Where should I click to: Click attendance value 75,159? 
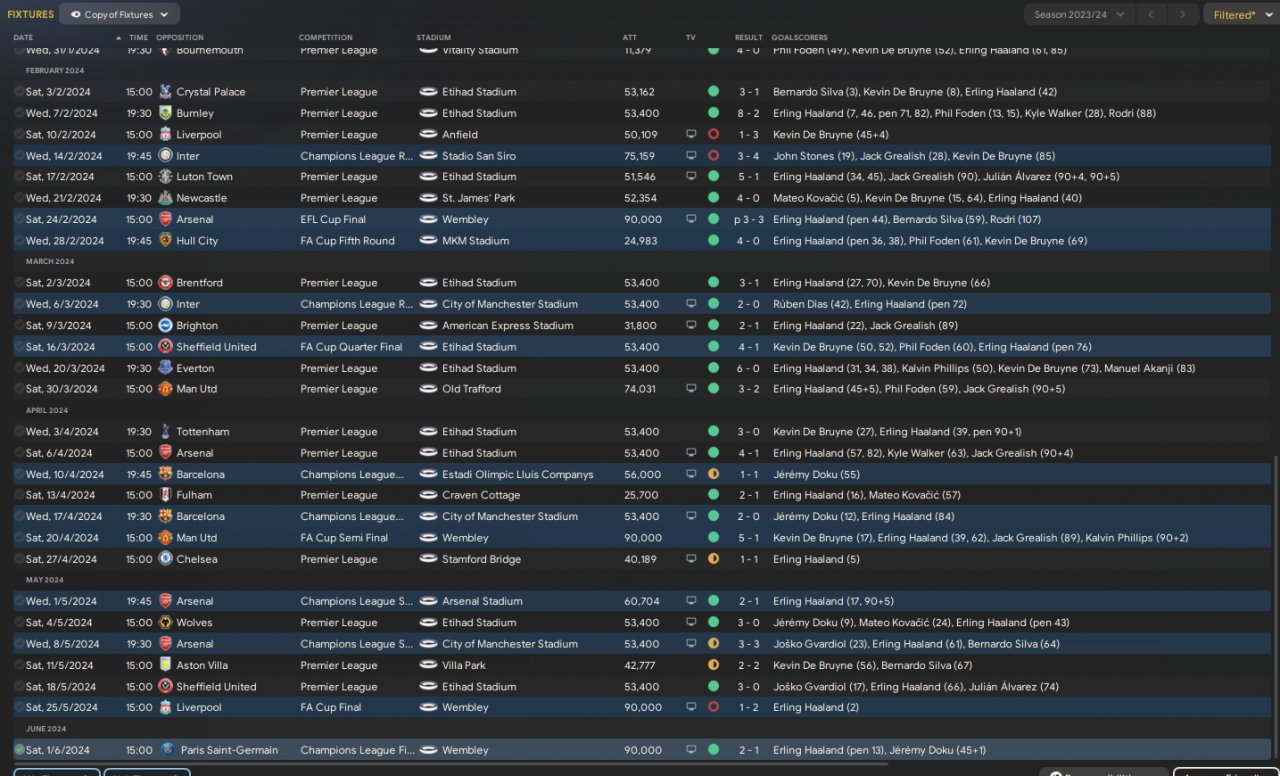click(639, 156)
